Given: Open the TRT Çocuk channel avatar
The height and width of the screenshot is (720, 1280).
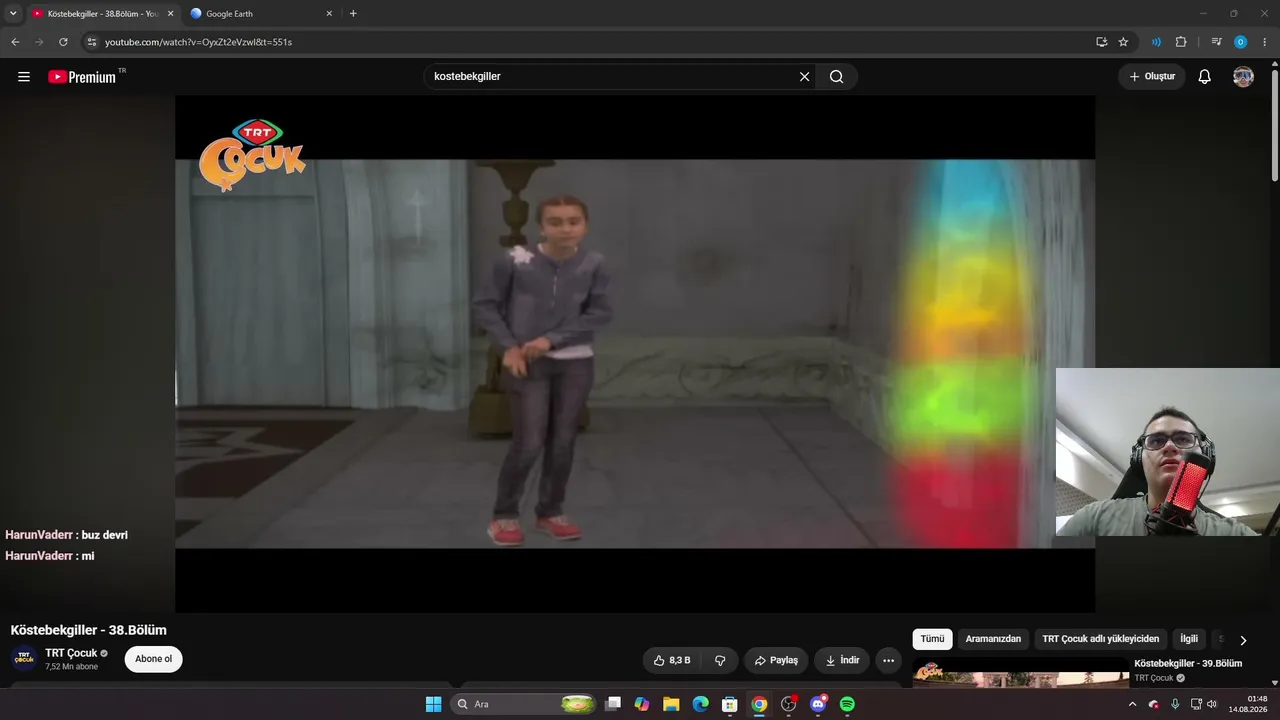Looking at the screenshot, I should (x=24, y=659).
